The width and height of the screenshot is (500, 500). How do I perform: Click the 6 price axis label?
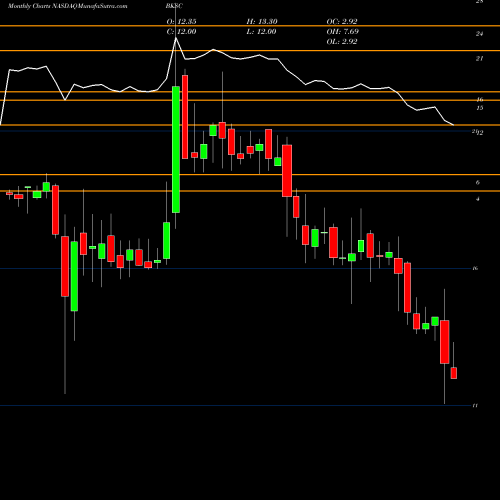click(478, 182)
